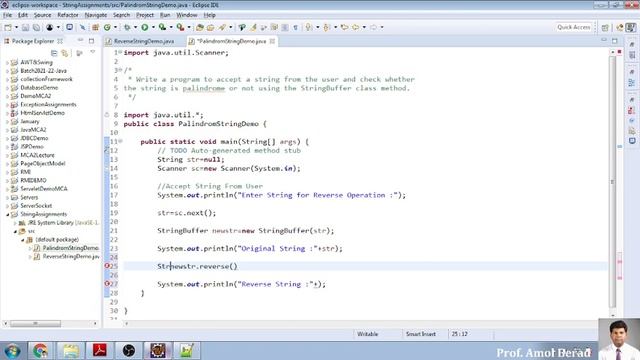Click the Package Explorer horizontal scrollbar

tap(35, 323)
